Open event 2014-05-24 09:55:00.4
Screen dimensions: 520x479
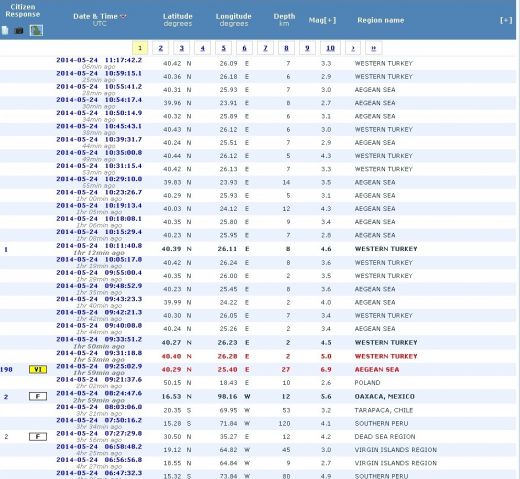pyautogui.click(x=99, y=273)
